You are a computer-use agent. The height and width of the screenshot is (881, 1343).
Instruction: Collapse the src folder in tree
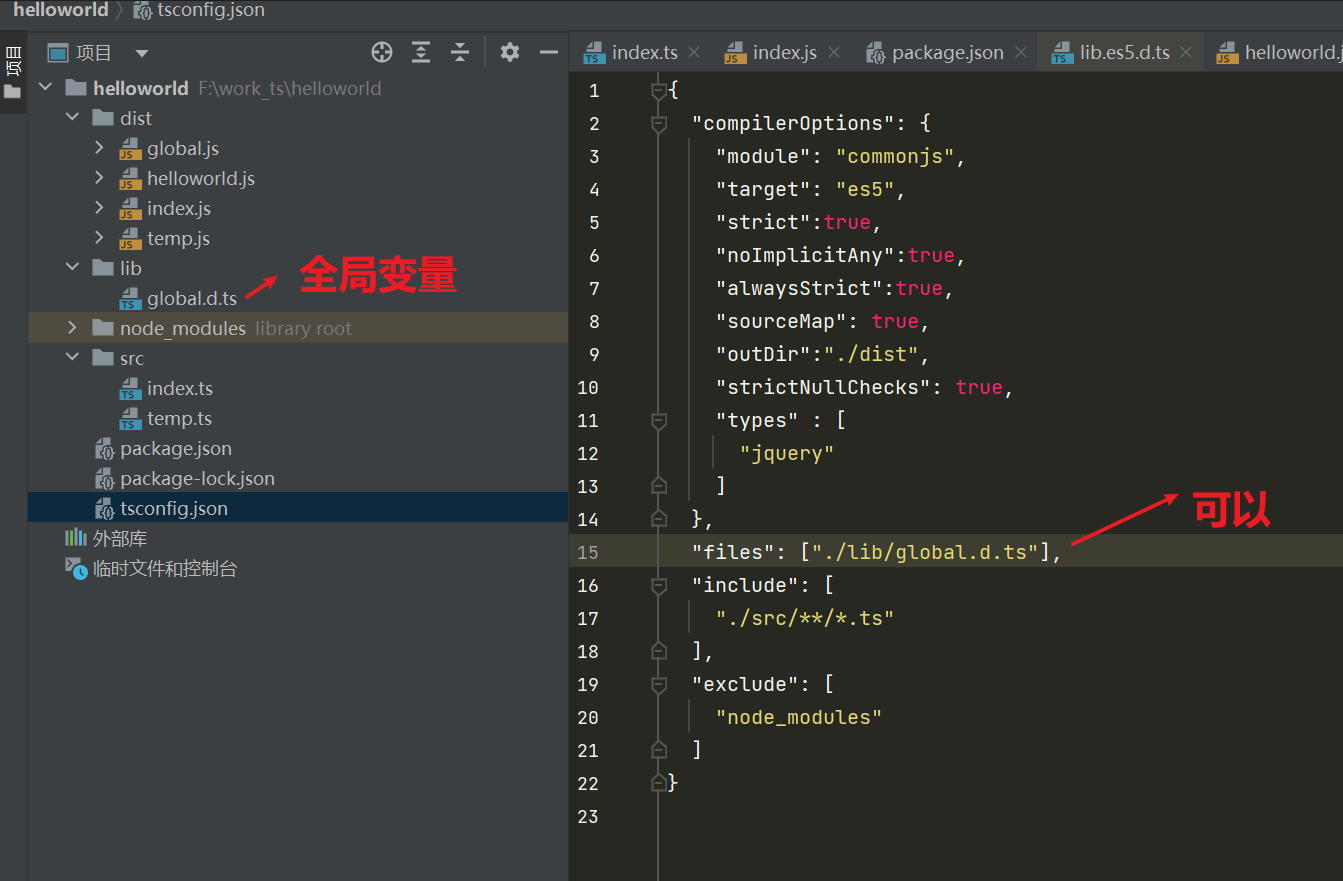73,358
